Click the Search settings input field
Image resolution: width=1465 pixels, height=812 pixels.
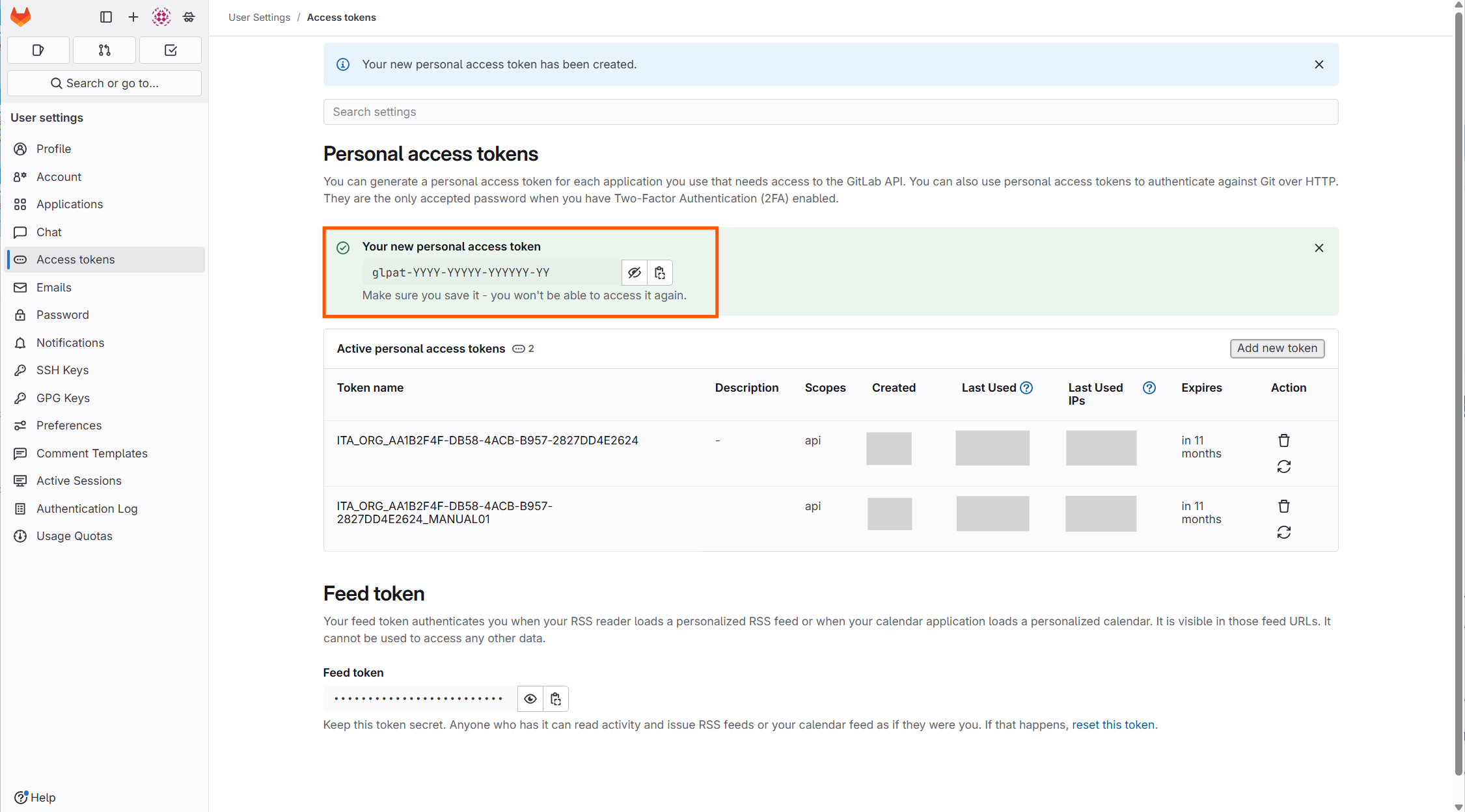[x=830, y=112]
